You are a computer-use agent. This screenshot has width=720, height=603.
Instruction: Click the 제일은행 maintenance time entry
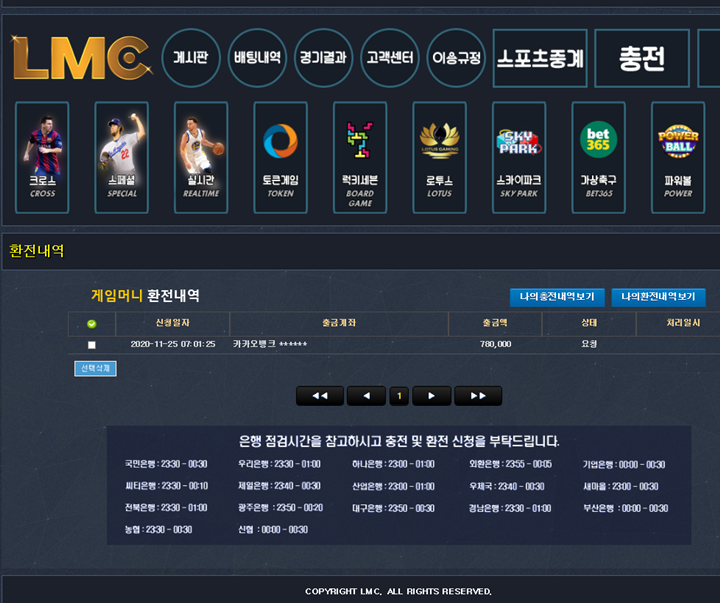pyautogui.click(x=279, y=486)
